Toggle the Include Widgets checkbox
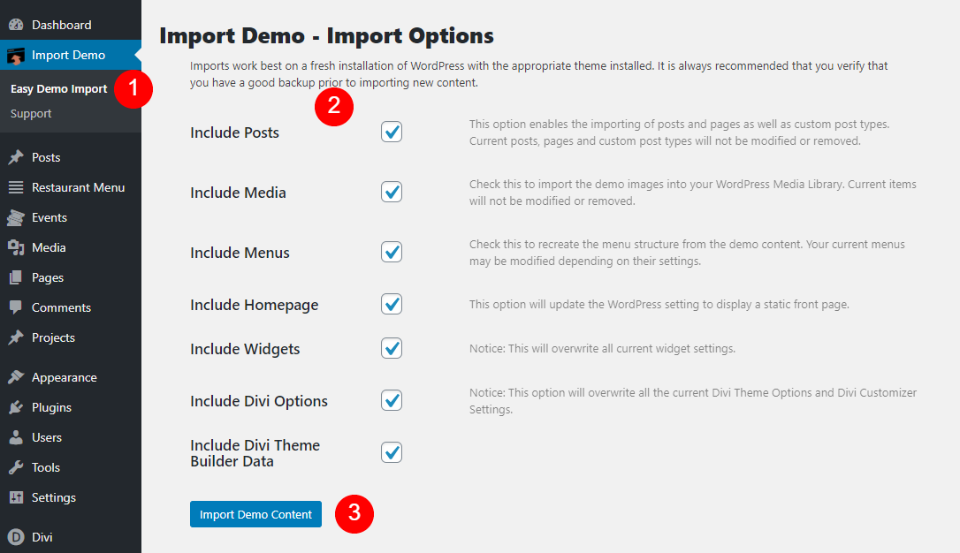 point(392,348)
